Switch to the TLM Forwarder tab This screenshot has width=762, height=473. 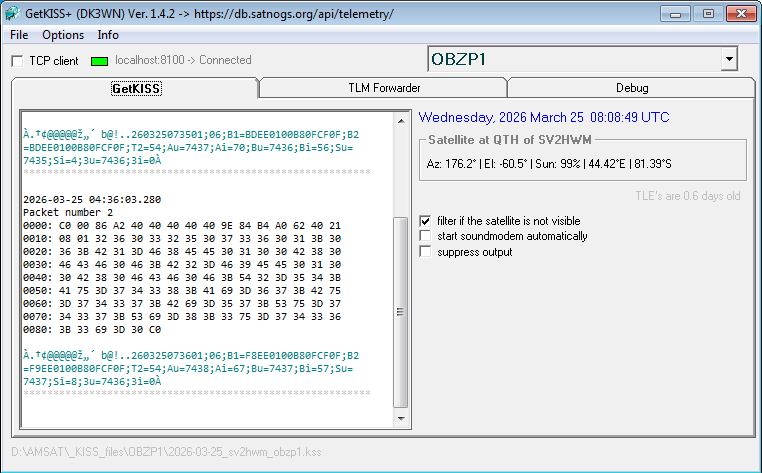383,88
